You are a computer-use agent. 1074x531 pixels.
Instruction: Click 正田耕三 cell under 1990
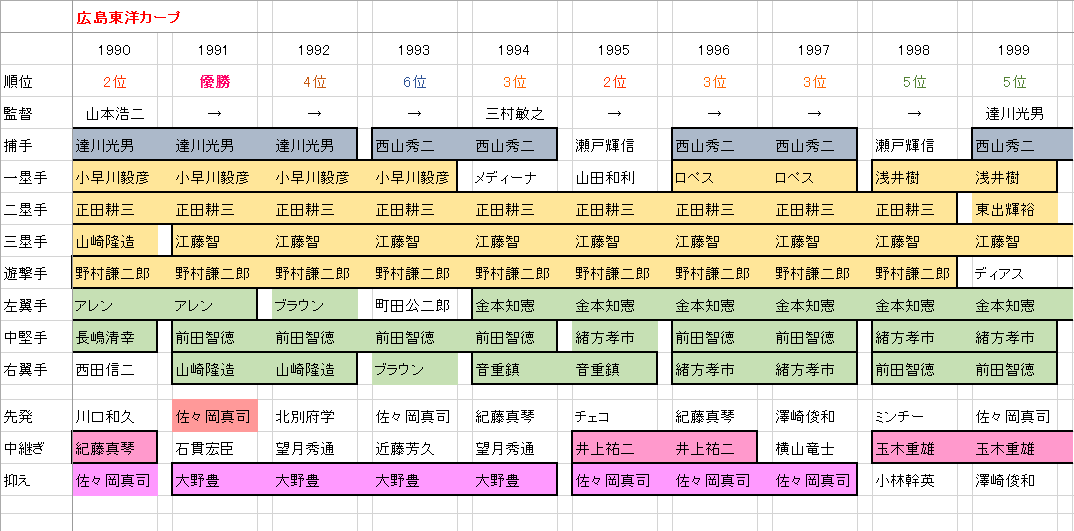coord(114,210)
